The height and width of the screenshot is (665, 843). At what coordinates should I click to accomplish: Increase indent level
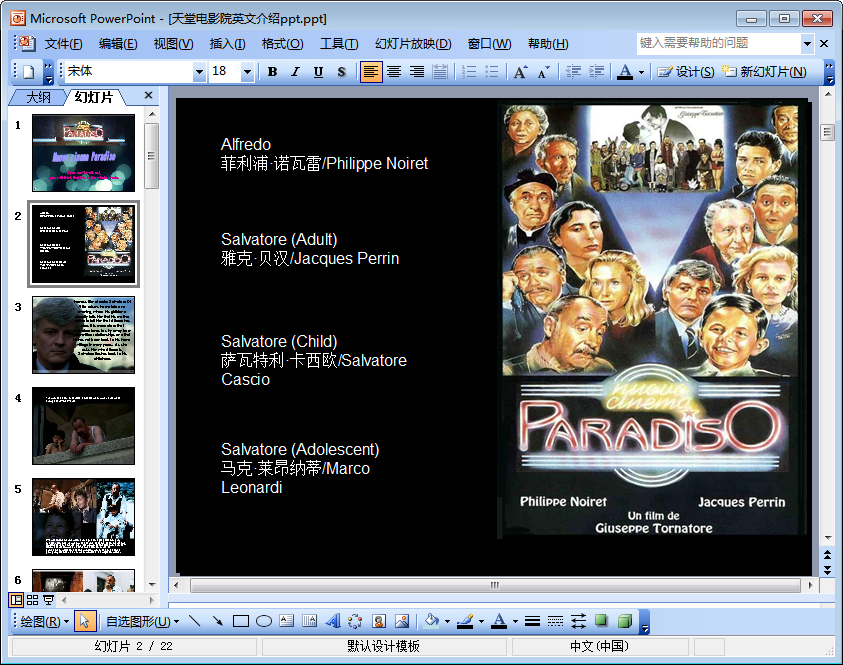pos(596,71)
